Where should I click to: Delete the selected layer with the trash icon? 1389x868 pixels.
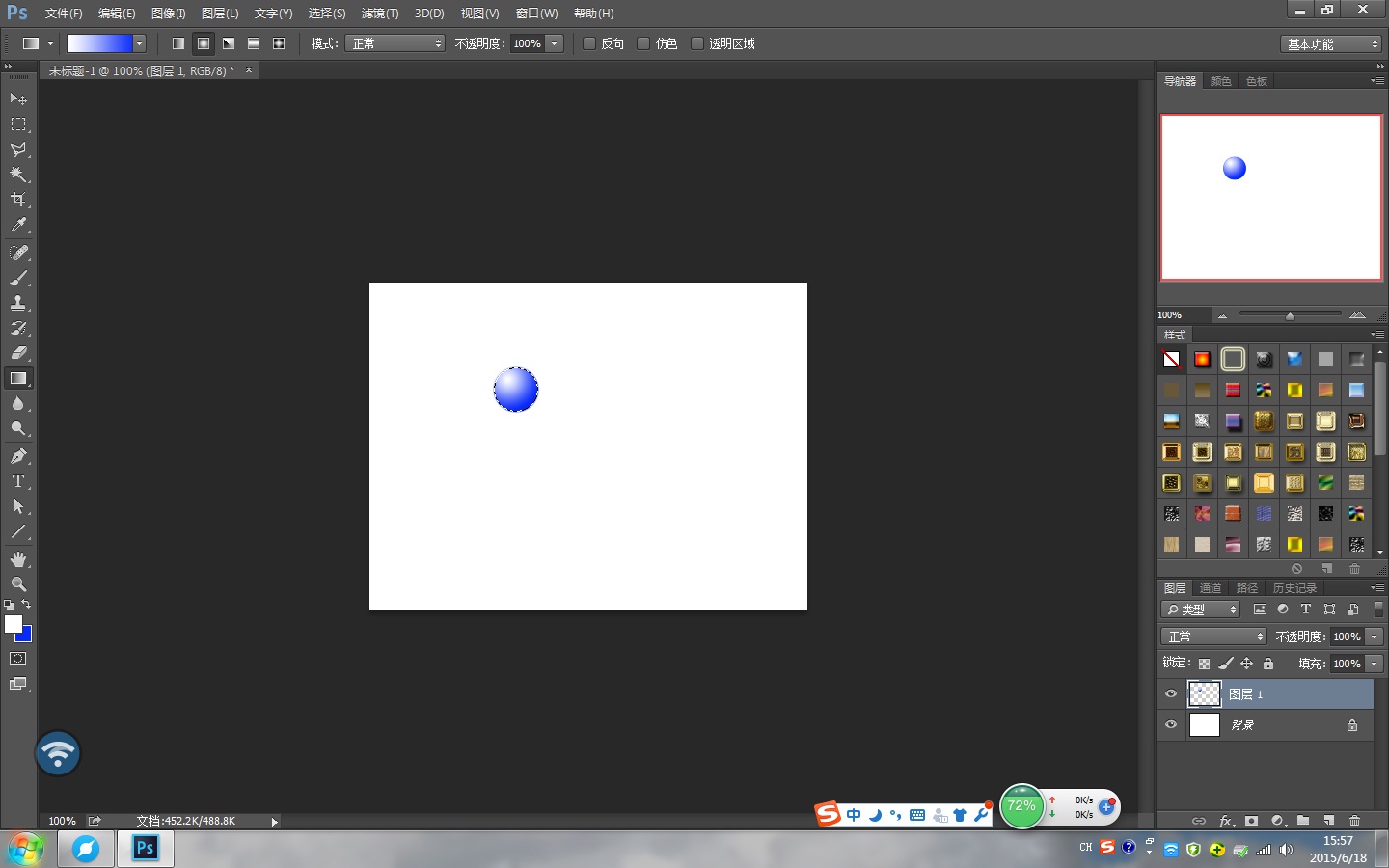click(x=1354, y=821)
